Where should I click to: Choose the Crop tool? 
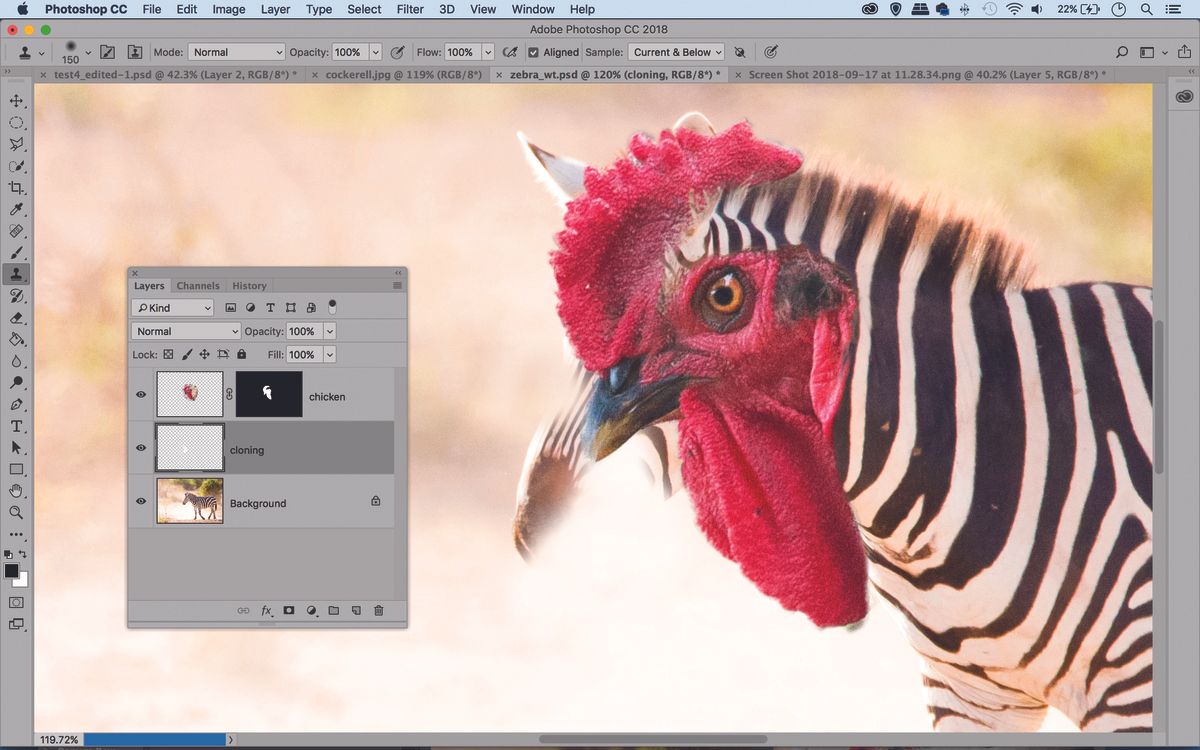[x=14, y=188]
